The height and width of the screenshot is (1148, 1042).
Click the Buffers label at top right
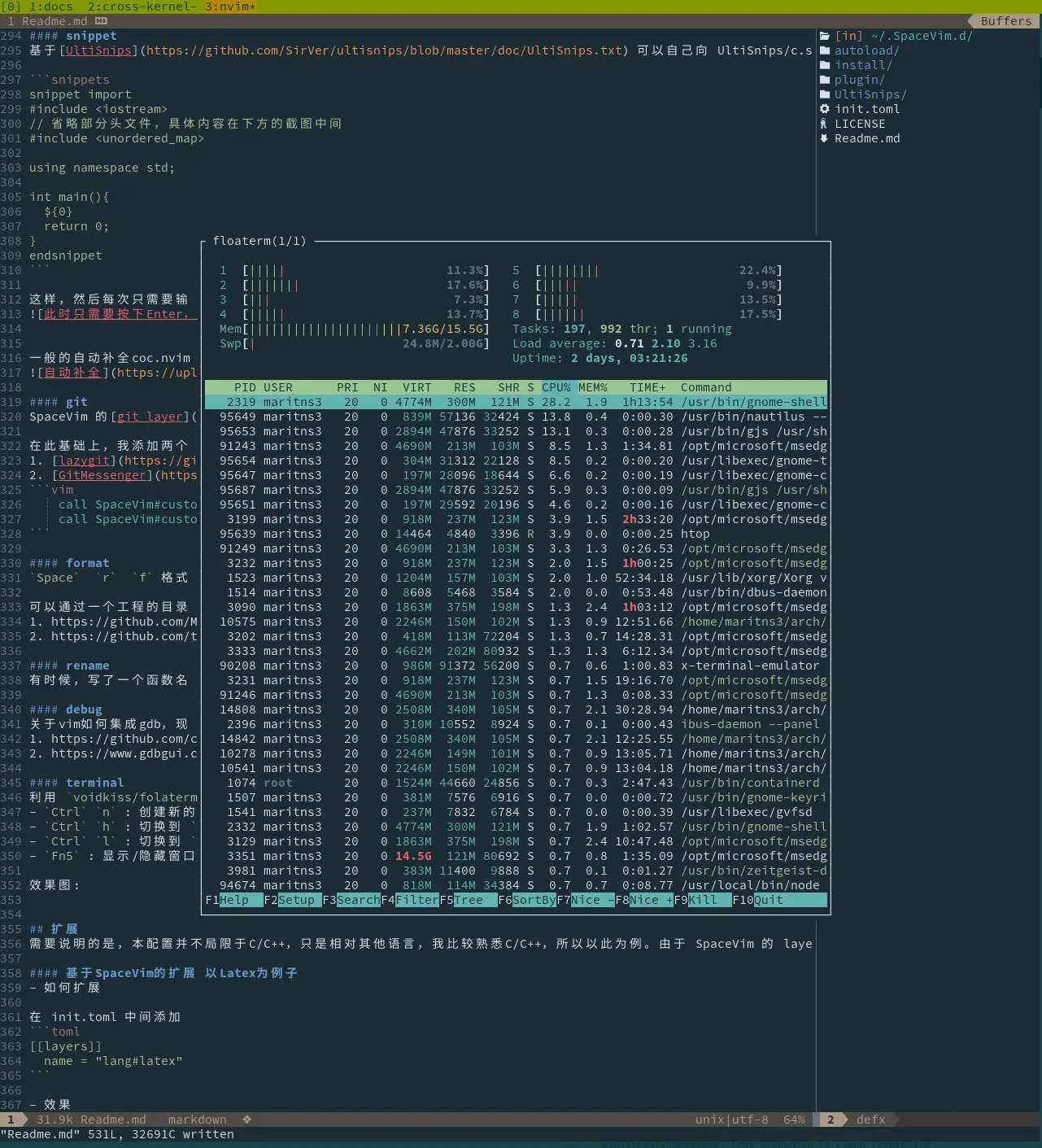1006,21
